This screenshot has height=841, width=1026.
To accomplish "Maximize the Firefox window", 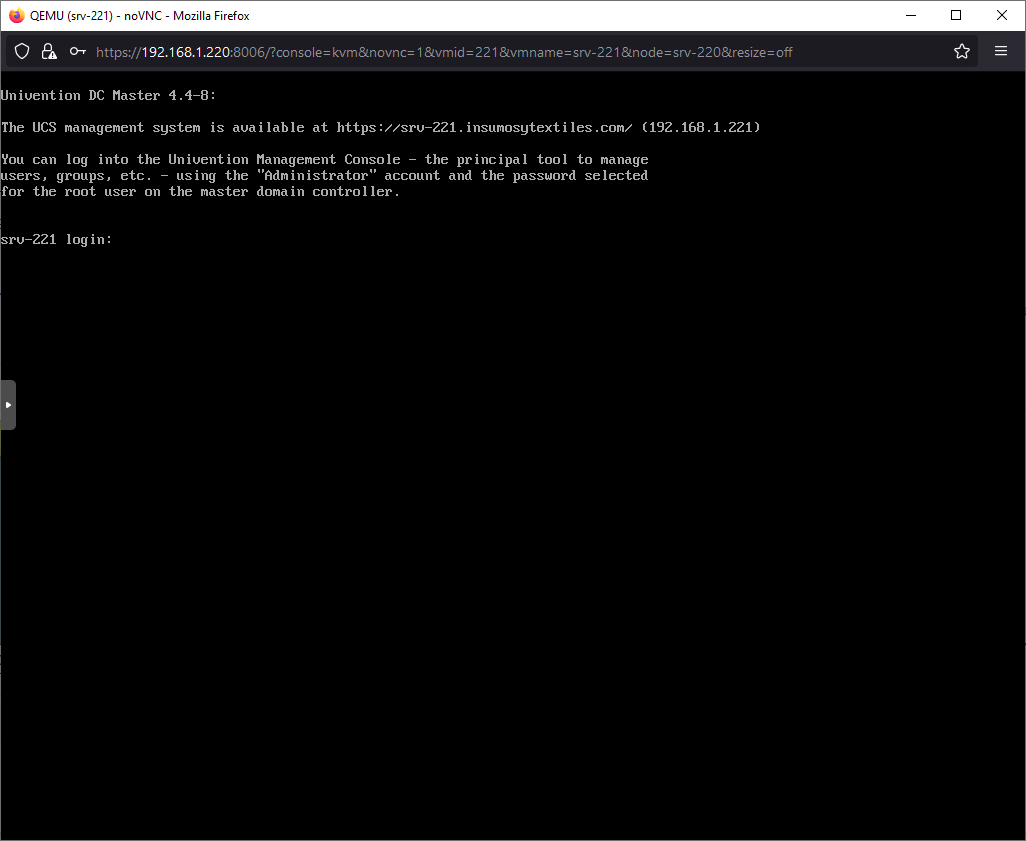I will coord(955,16).
